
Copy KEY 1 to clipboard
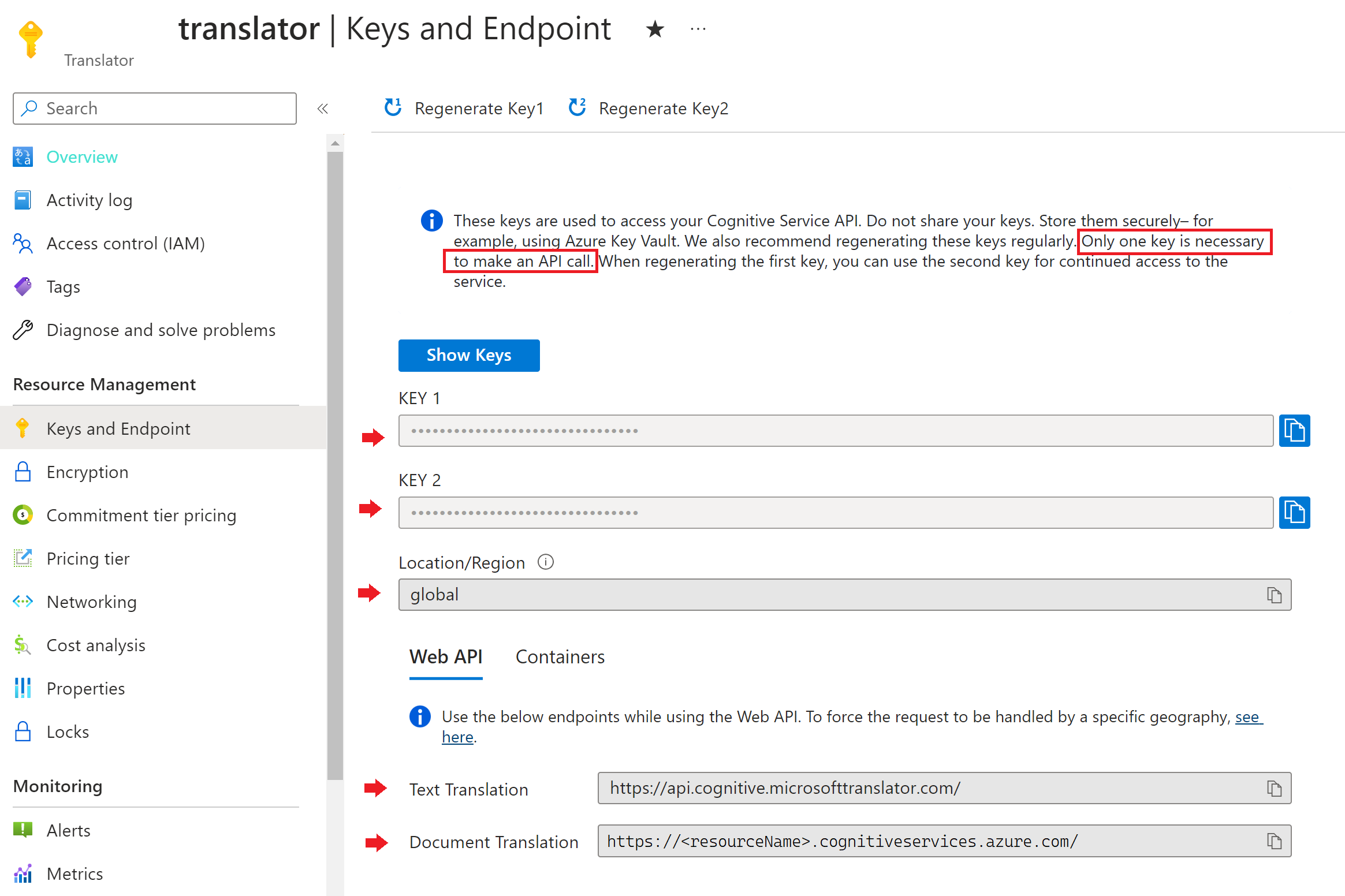pyautogui.click(x=1297, y=430)
